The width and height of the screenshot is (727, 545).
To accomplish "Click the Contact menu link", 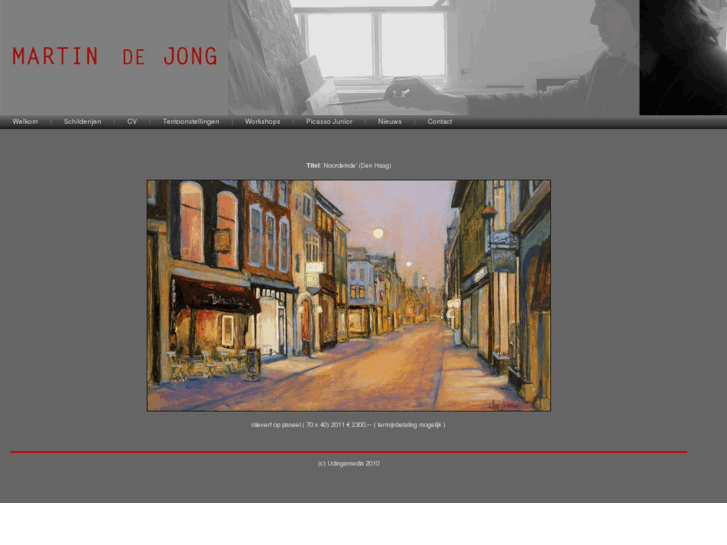I will click(440, 122).
